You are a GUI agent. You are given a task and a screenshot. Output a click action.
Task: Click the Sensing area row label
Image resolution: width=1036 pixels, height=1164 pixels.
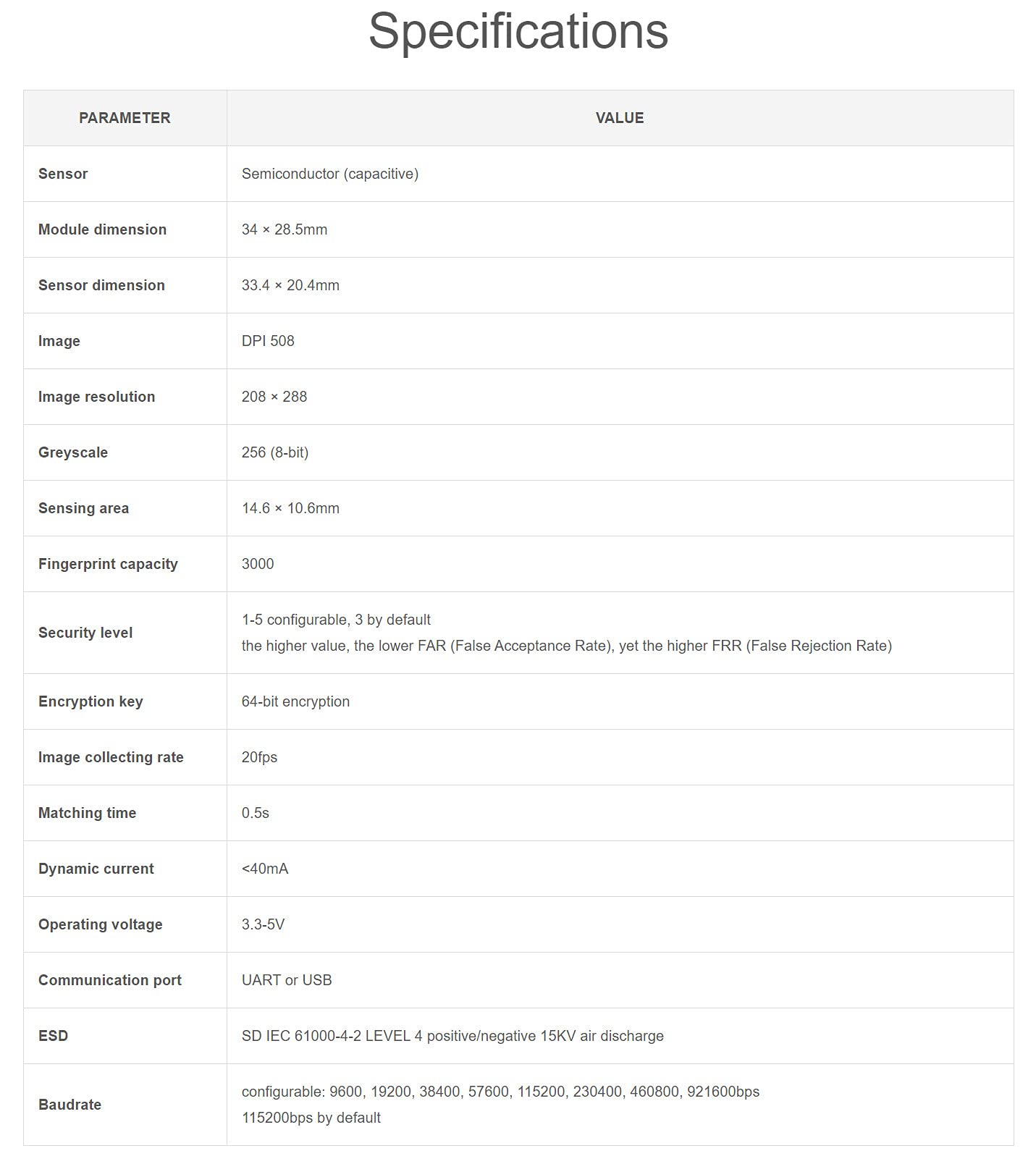tap(83, 508)
